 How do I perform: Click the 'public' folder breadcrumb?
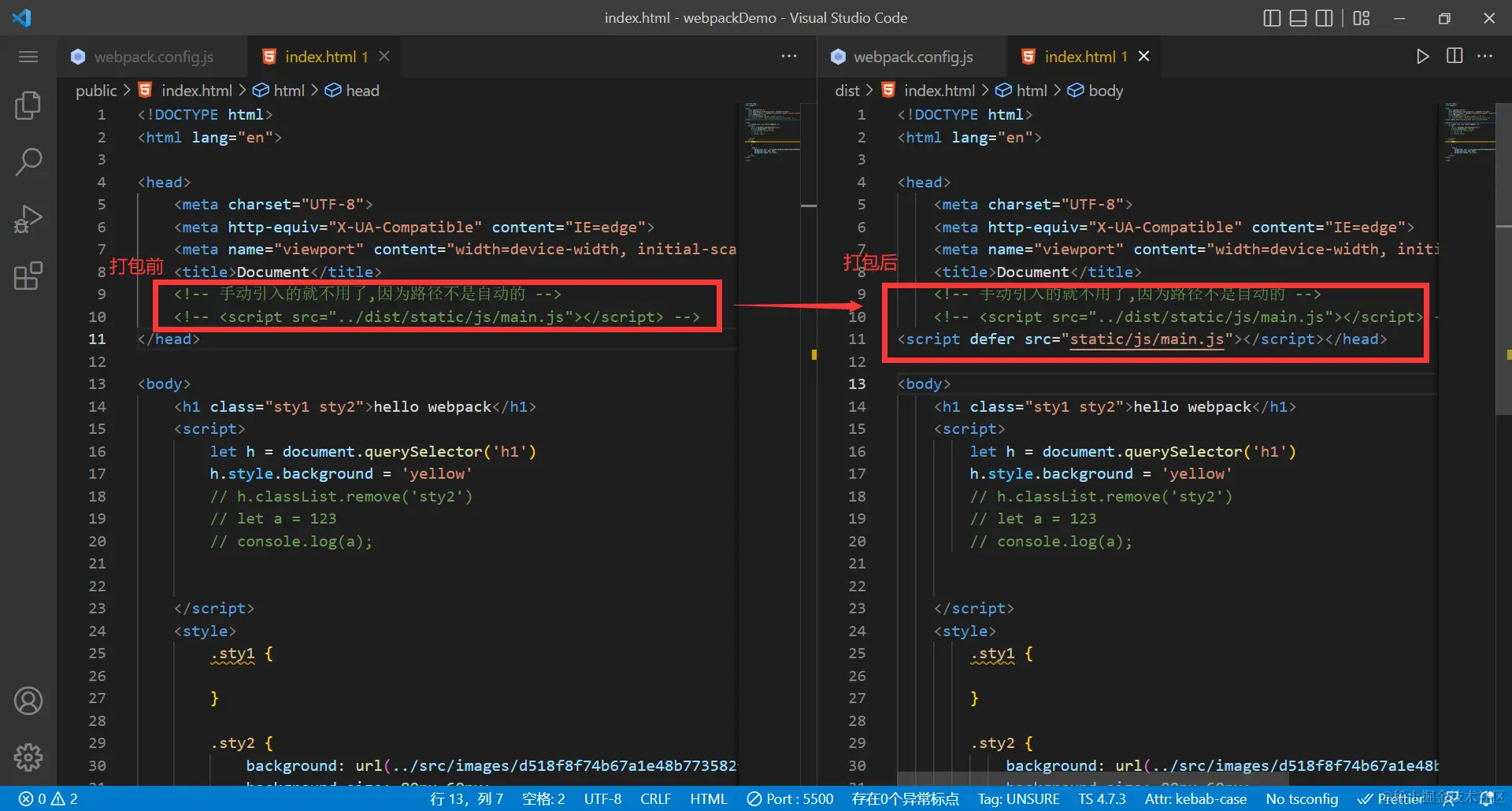96,91
